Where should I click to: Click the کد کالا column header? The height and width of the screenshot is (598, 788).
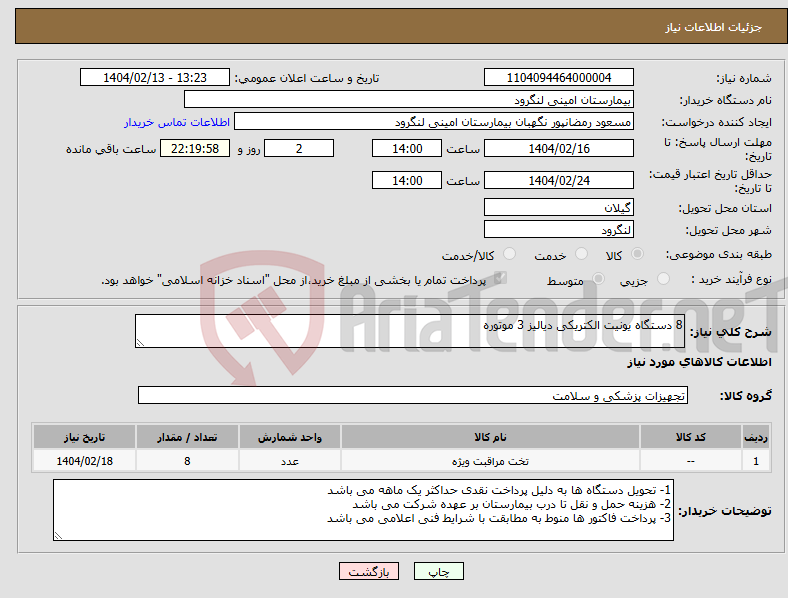pyautogui.click(x=691, y=437)
